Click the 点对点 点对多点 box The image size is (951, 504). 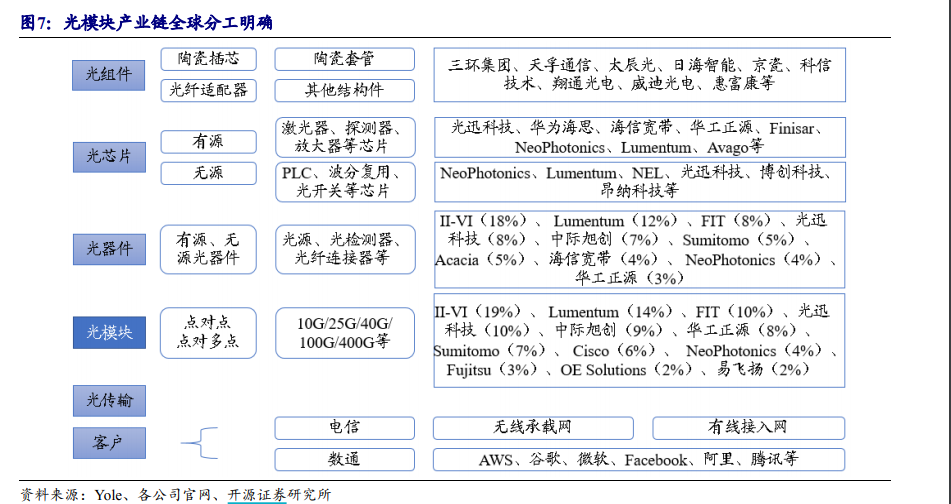coord(209,333)
